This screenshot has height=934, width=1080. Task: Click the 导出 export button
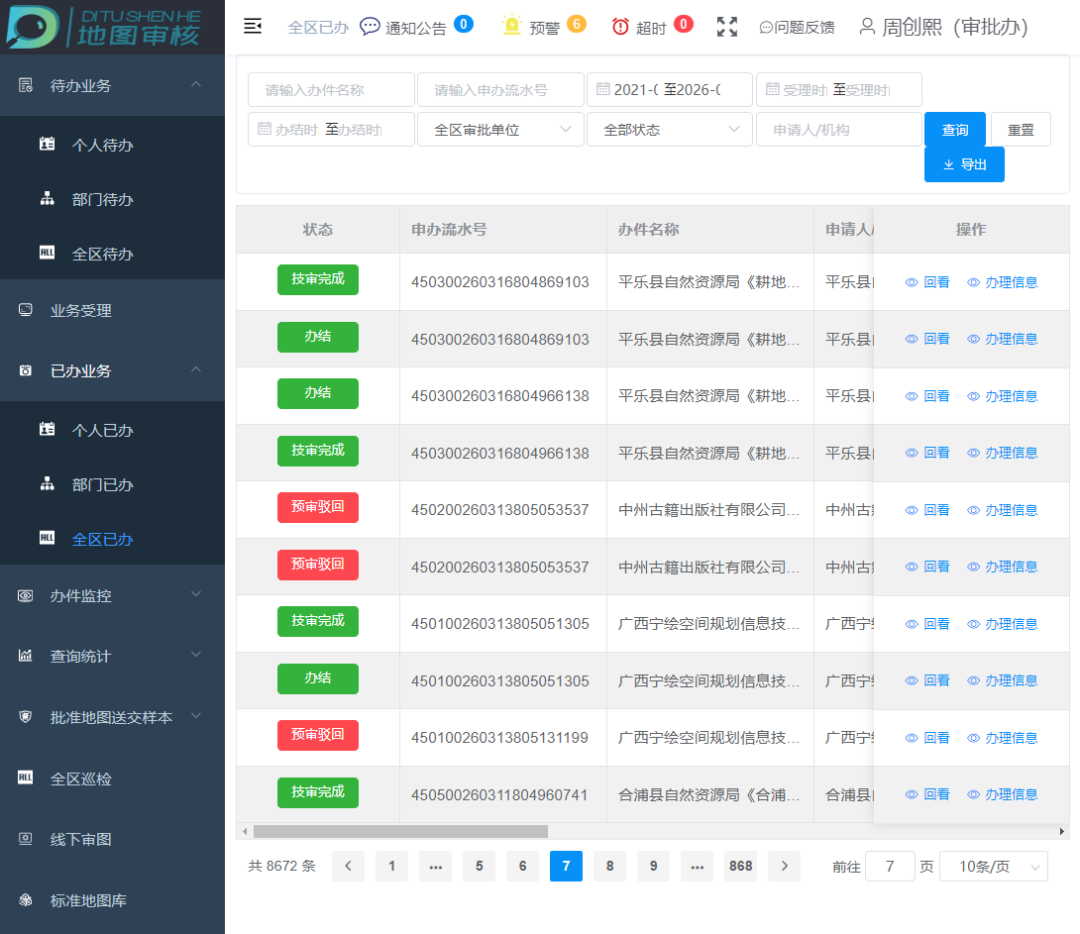964,165
